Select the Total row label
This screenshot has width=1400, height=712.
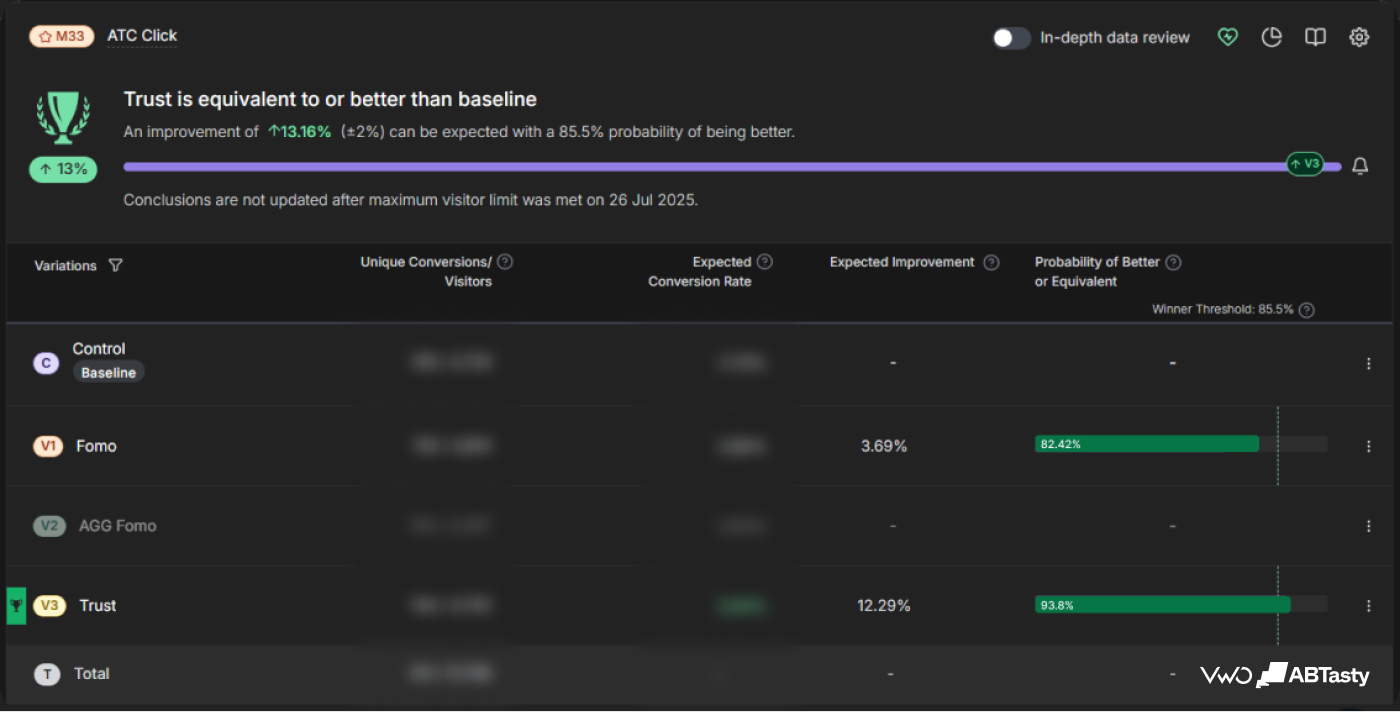(92, 674)
